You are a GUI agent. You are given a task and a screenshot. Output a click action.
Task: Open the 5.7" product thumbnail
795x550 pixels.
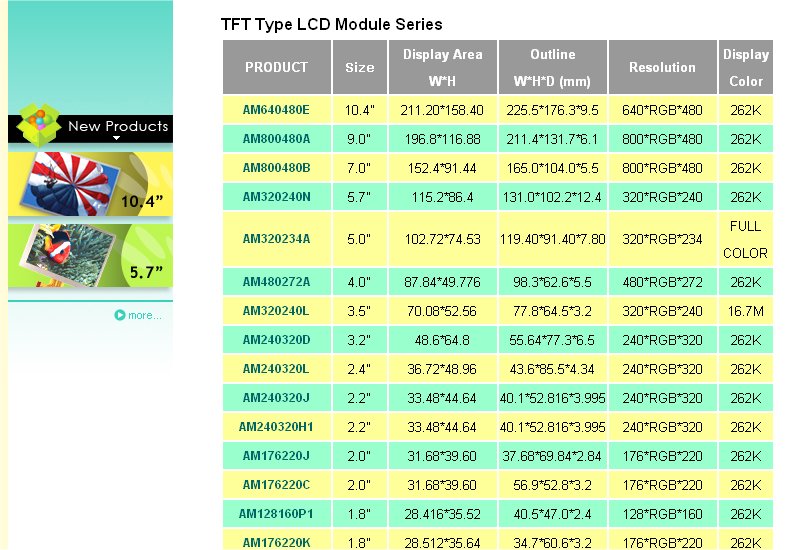pos(90,255)
